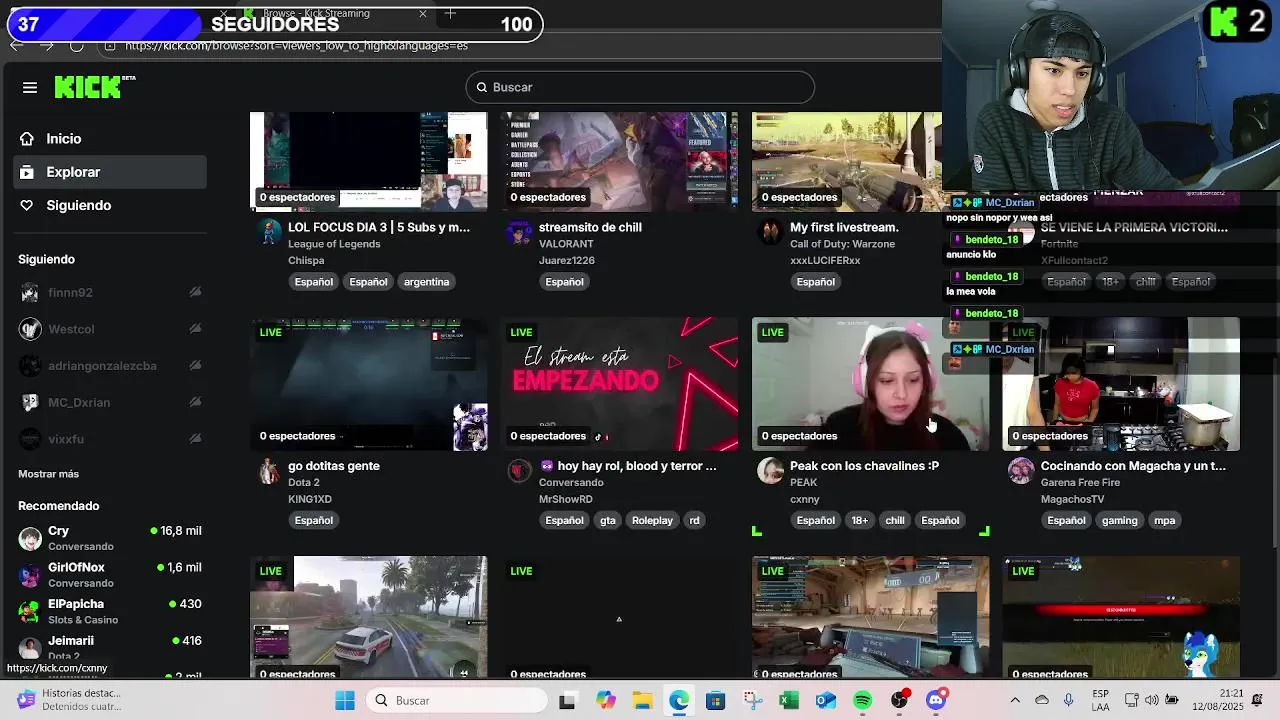This screenshot has width=1280, height=720.
Task: Open the GTA police car stream thumbnail
Action: click(368, 617)
